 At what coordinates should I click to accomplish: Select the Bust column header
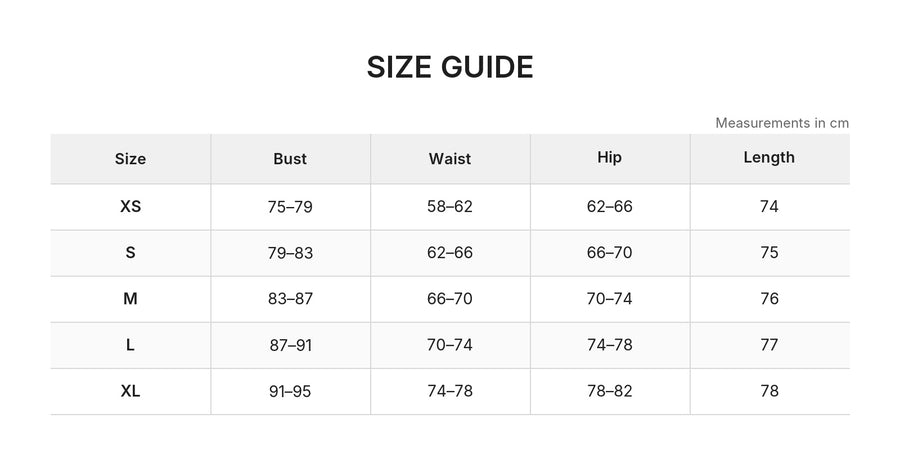[290, 158]
